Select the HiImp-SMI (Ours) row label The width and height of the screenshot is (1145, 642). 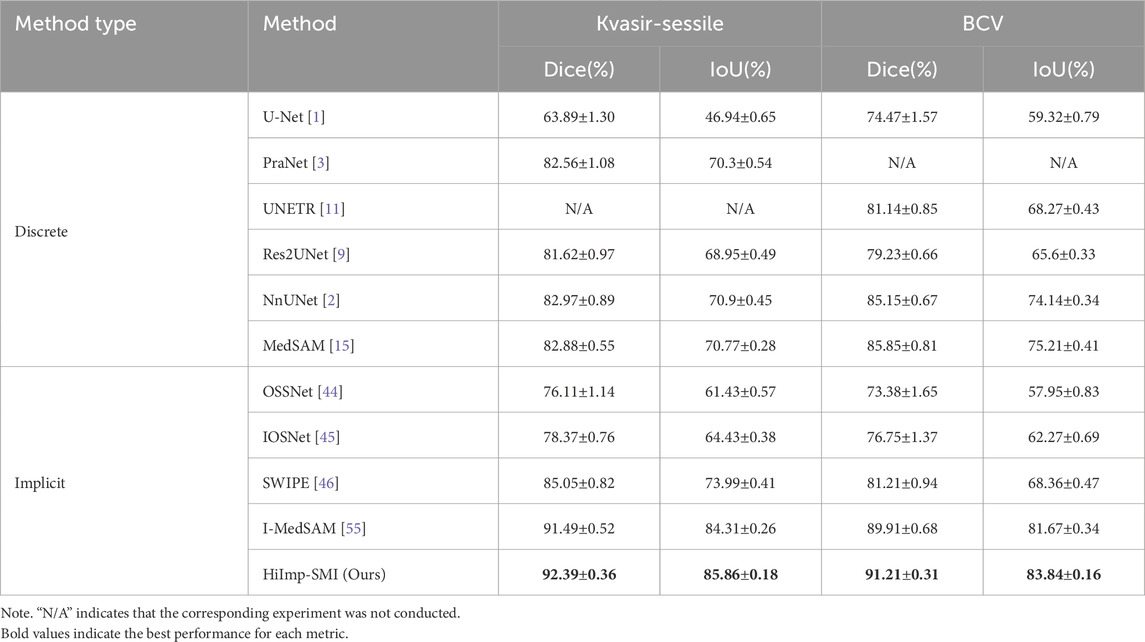pos(324,574)
